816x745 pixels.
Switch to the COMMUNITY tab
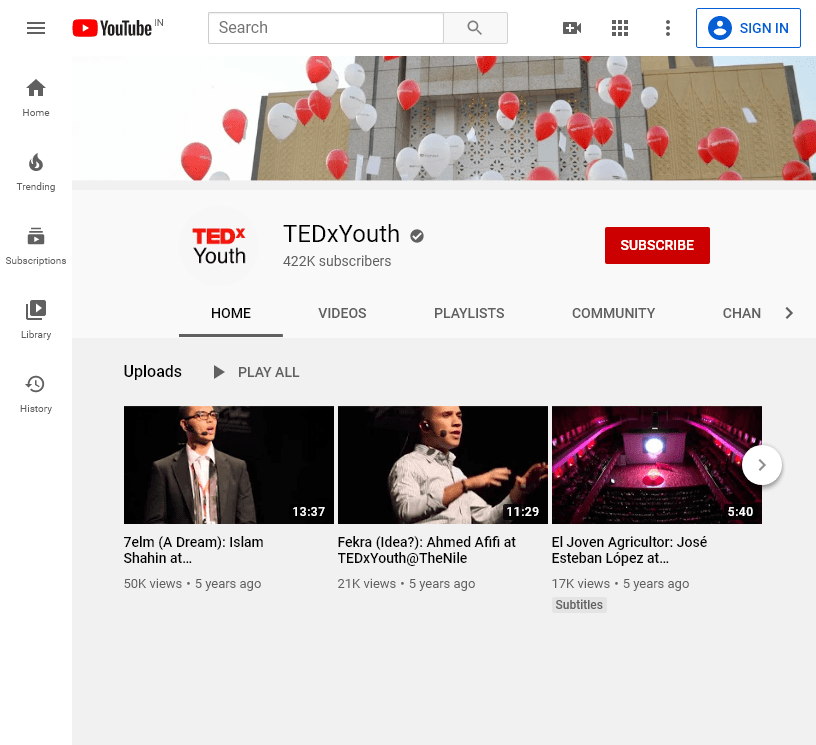pyautogui.click(x=614, y=313)
